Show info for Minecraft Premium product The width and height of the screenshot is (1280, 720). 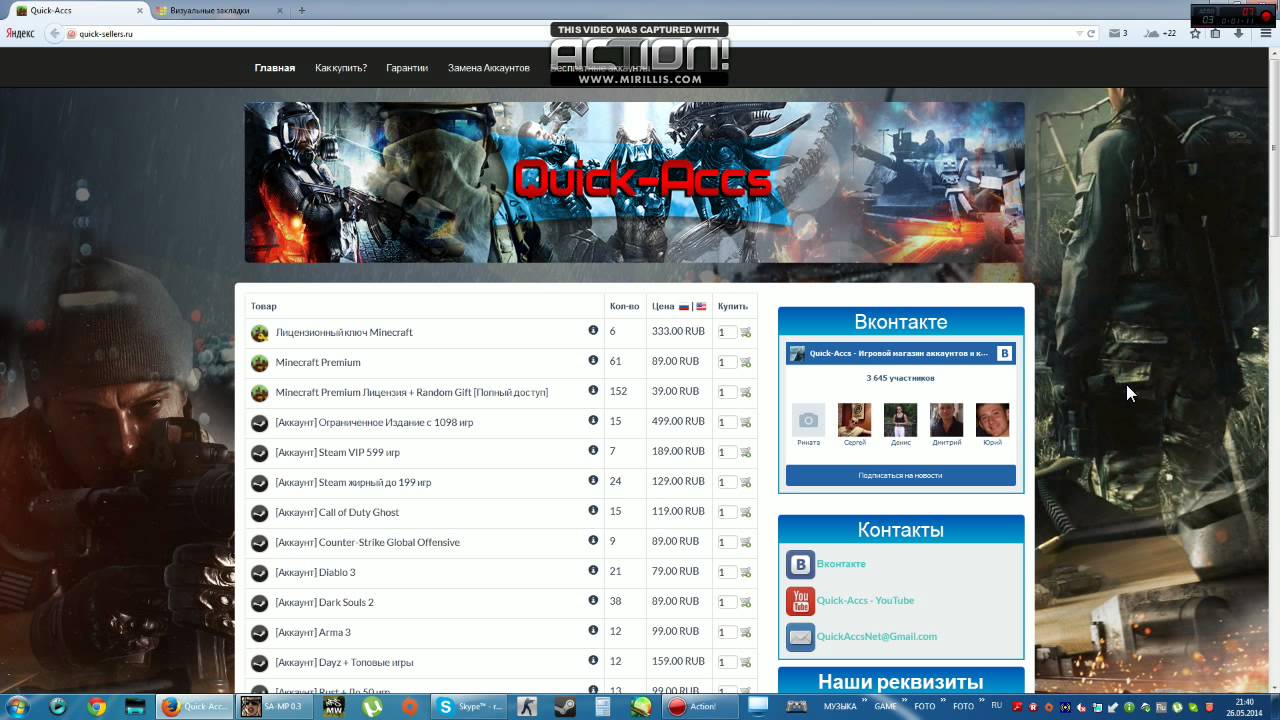pos(593,360)
